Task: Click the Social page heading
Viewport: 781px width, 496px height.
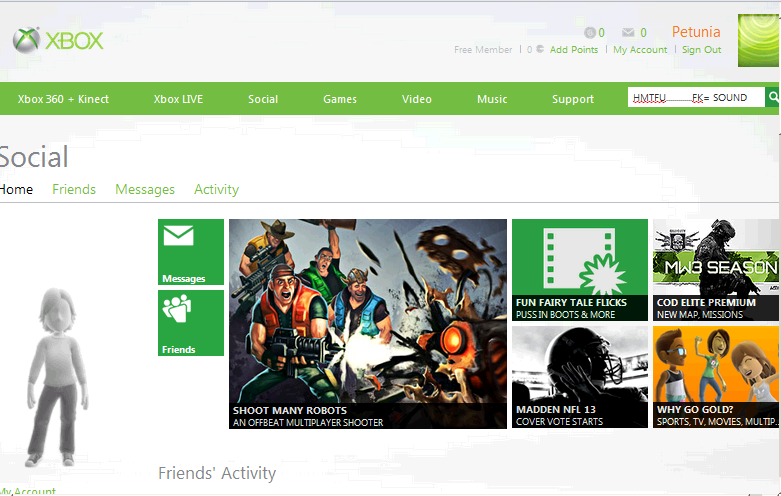Action: pyautogui.click(x=34, y=157)
